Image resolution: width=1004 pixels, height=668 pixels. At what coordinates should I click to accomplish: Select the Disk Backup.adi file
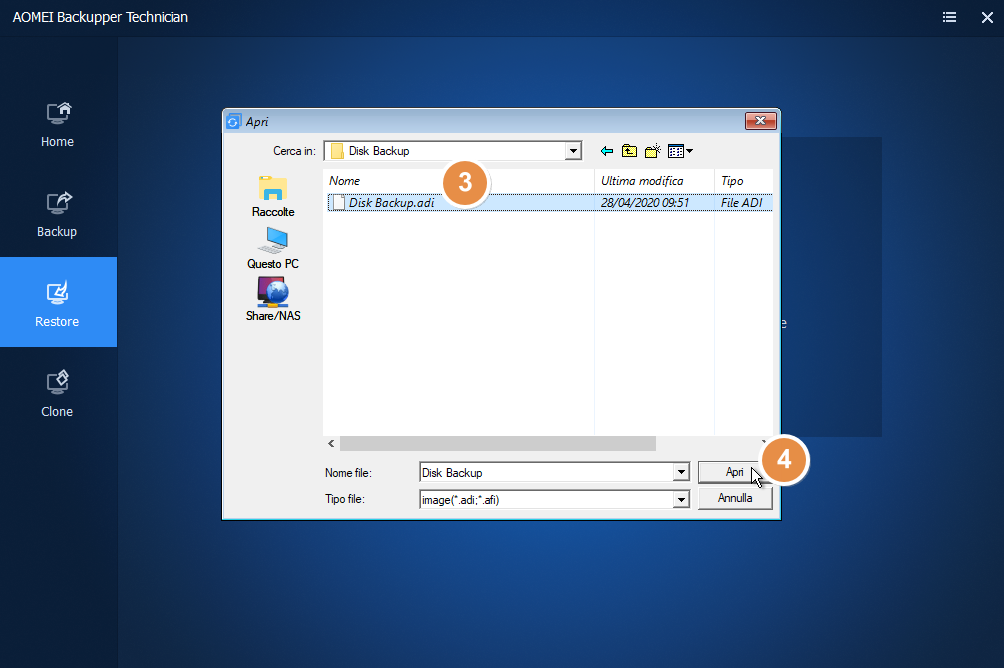[x=391, y=203]
